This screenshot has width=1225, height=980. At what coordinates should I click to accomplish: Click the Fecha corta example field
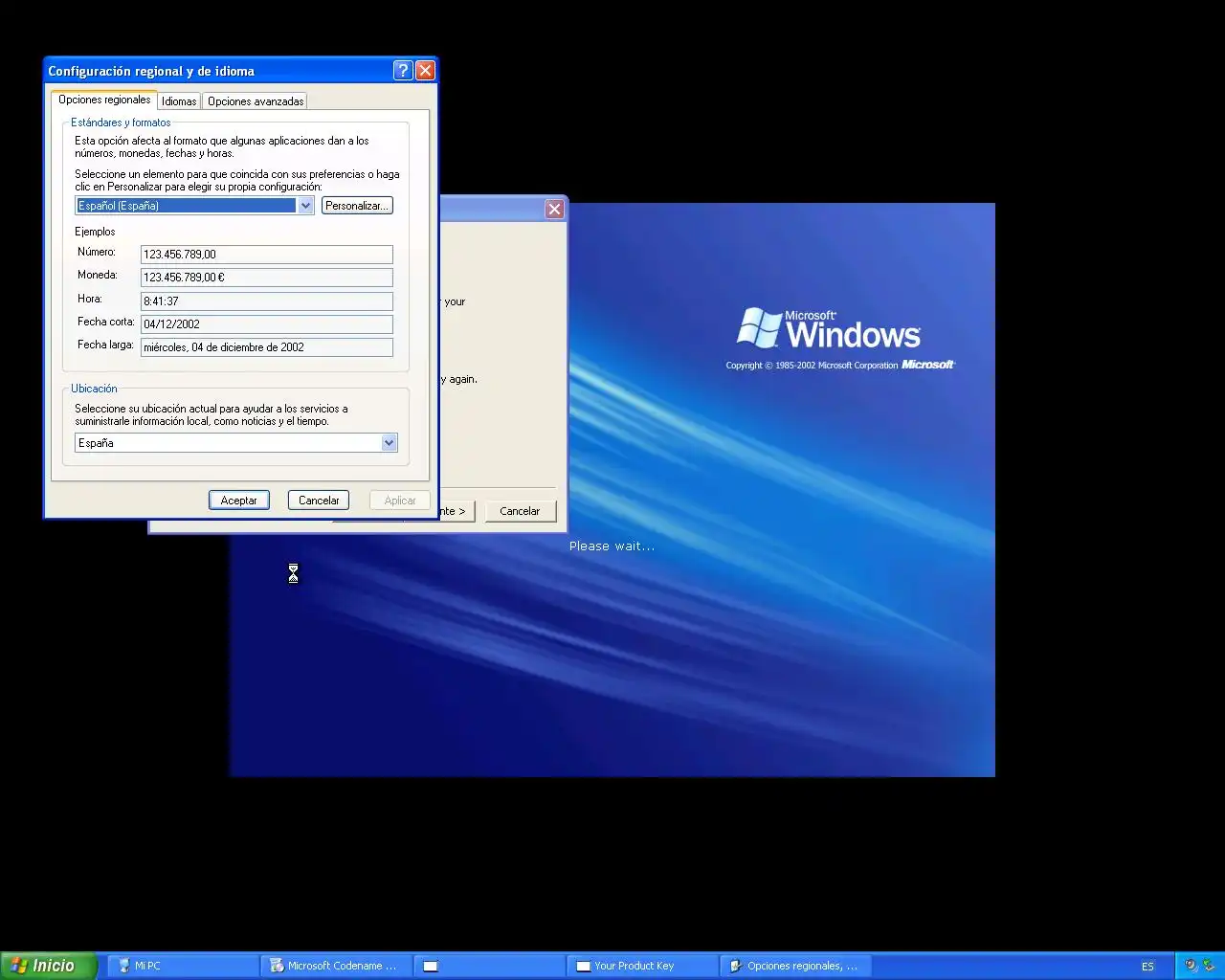266,324
